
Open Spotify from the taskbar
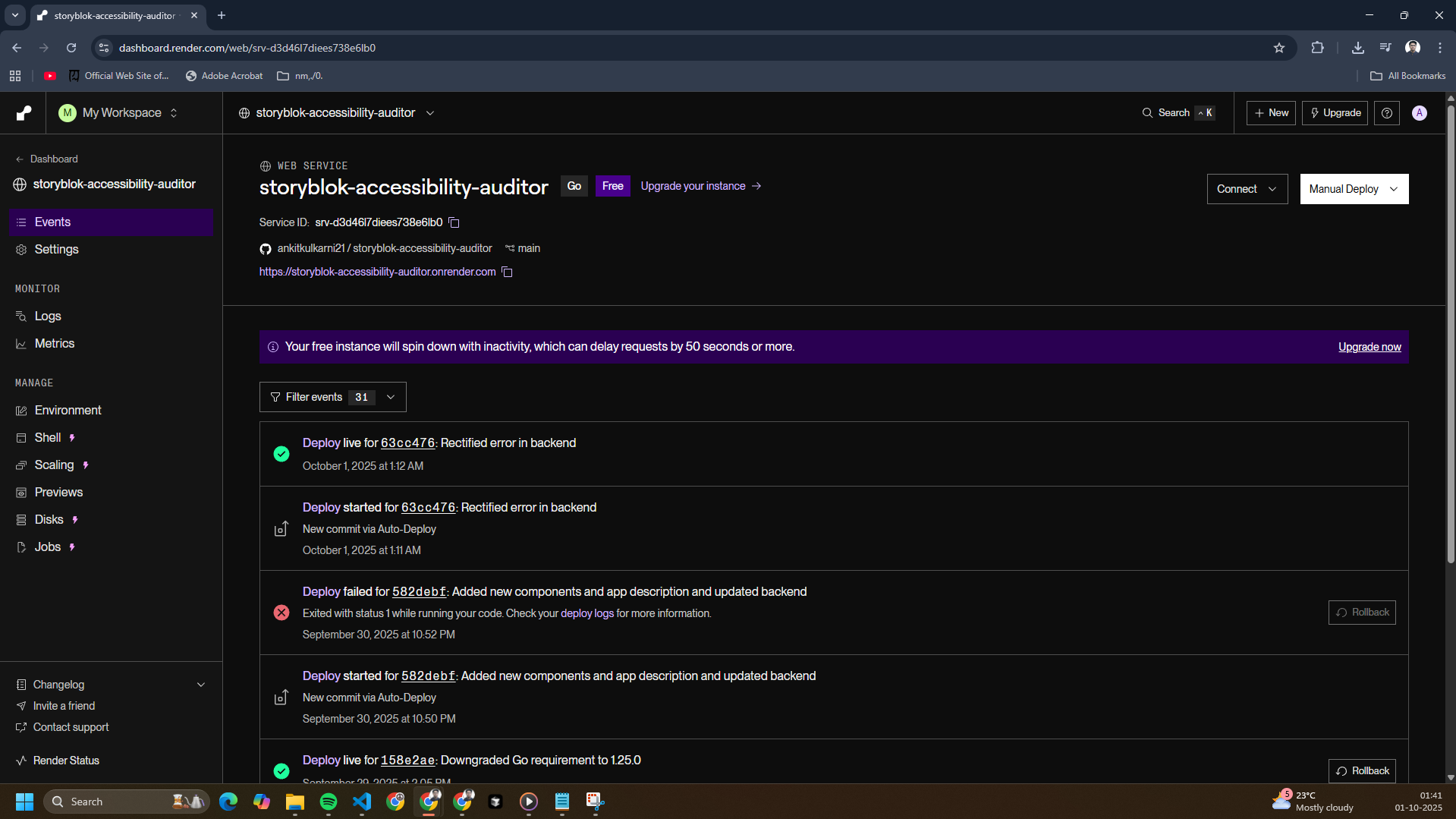click(x=329, y=802)
